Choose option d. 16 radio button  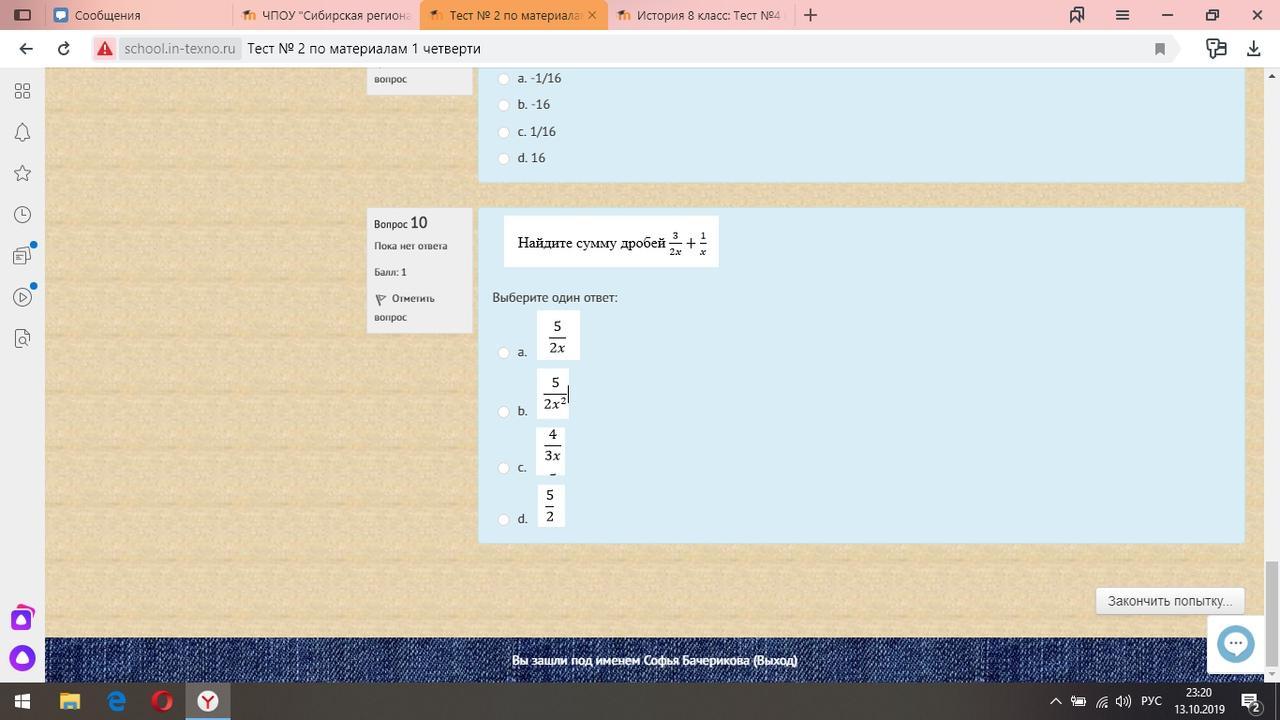[504, 158]
